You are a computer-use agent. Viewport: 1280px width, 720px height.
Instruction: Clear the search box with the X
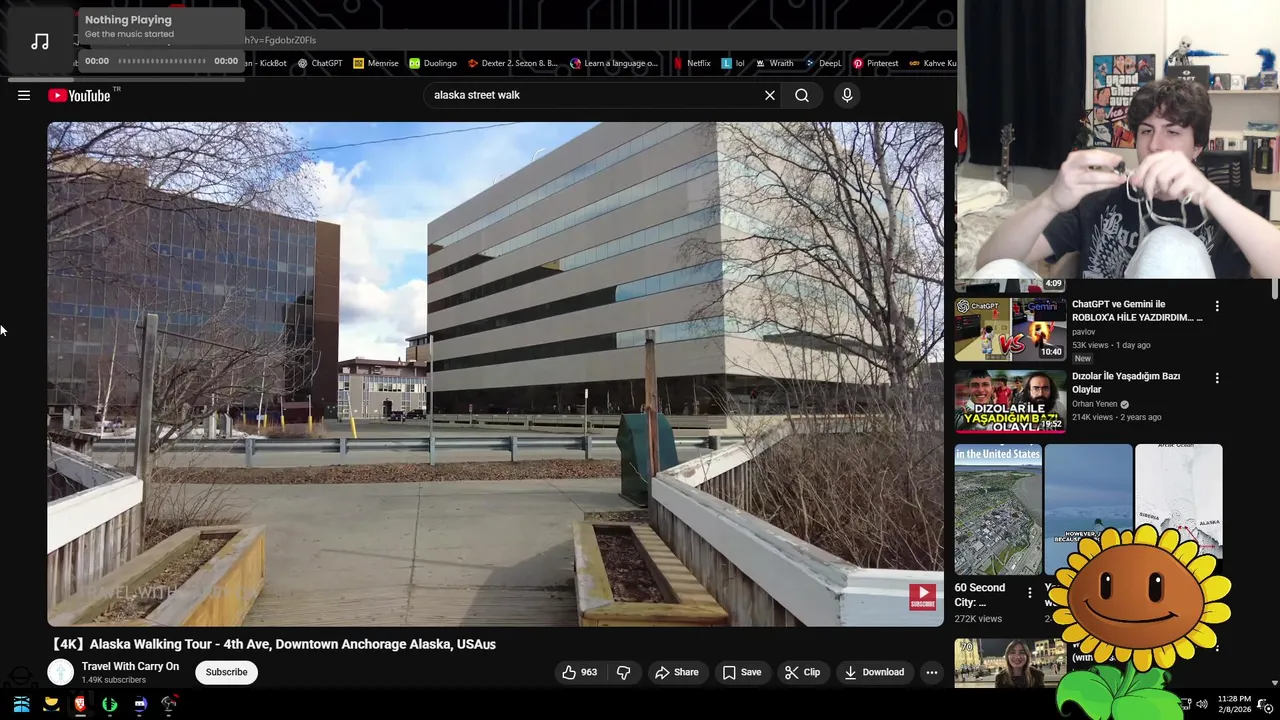pyautogui.click(x=770, y=95)
